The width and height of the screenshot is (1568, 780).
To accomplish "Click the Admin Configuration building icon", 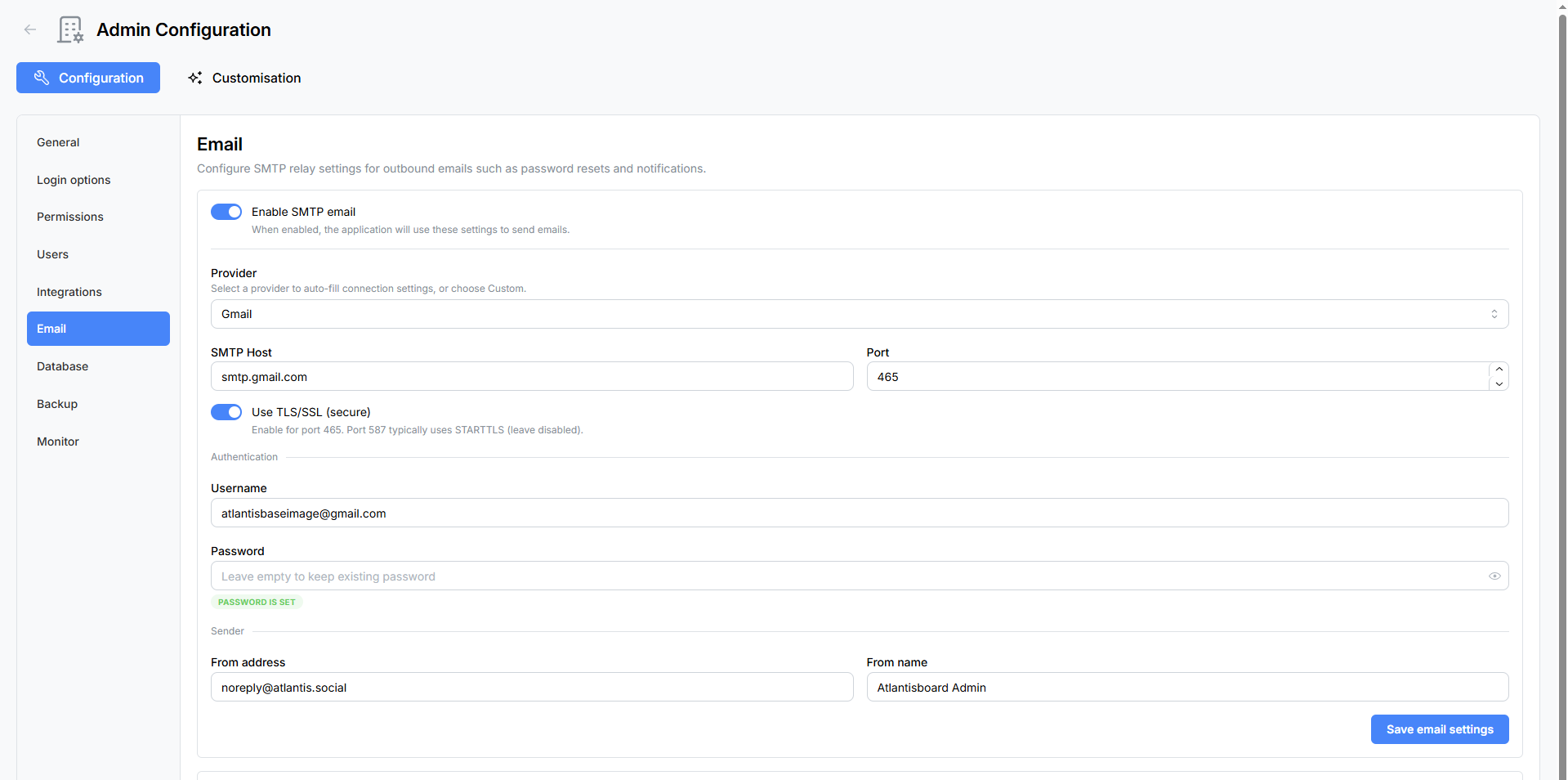I will tap(70, 29).
